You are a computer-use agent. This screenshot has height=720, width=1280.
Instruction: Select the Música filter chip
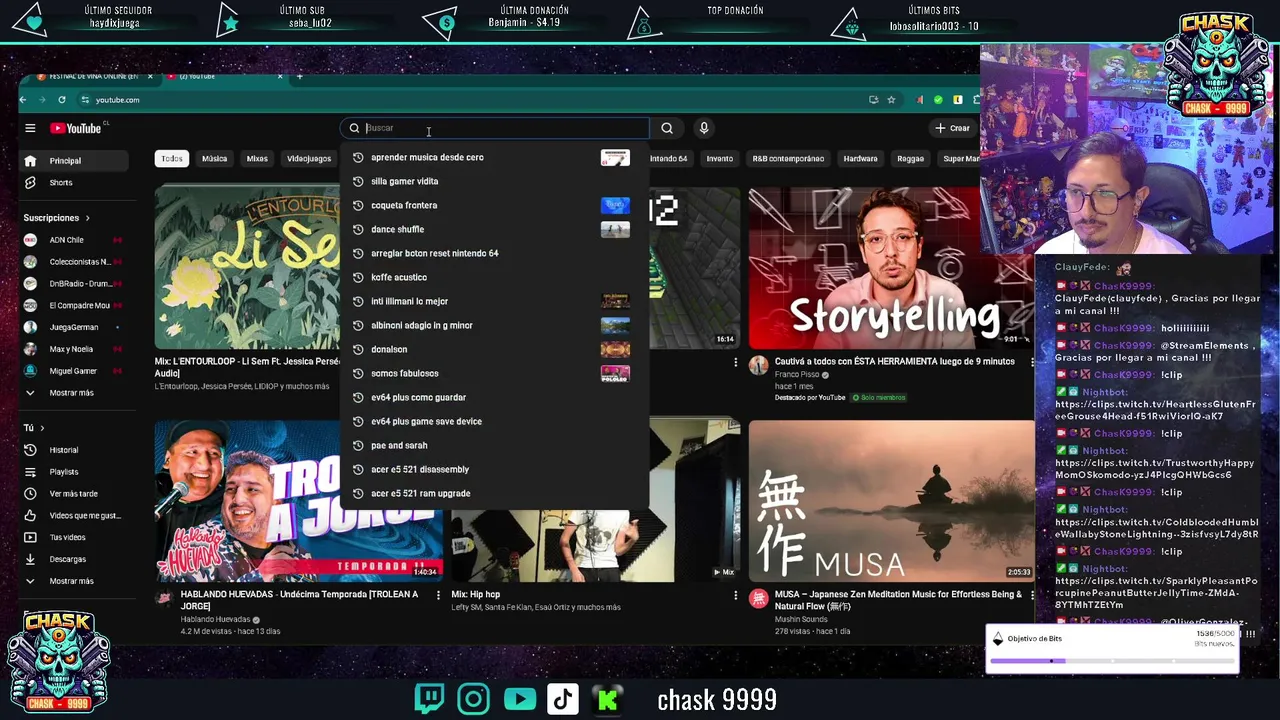click(x=214, y=158)
